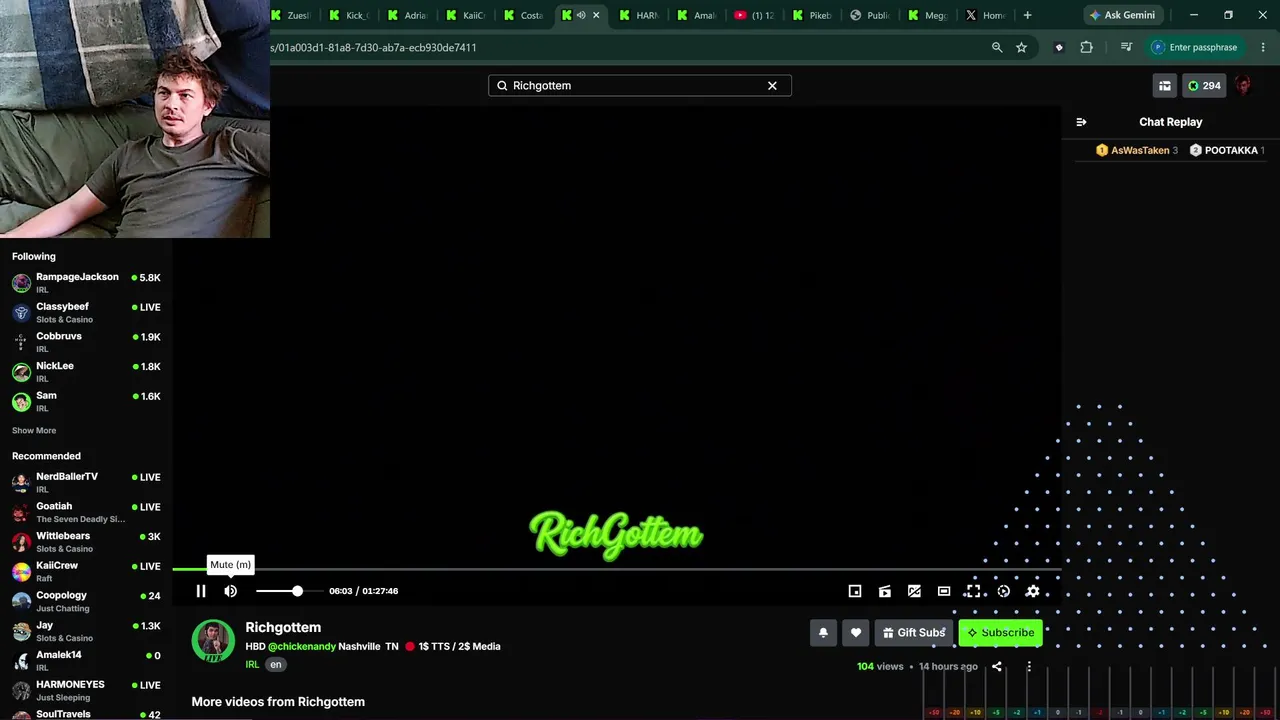Image resolution: width=1280 pixels, height=720 pixels.
Task: Click the green Subscribe button
Action: 1001,633
